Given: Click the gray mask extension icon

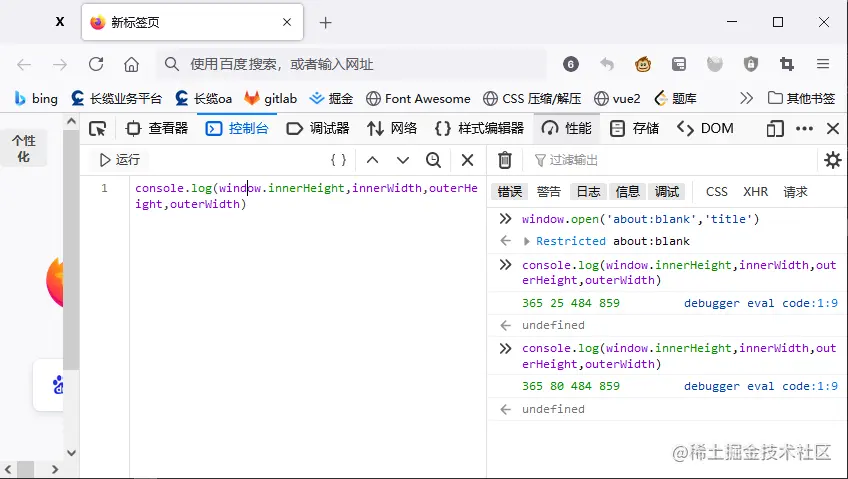Looking at the screenshot, I should coord(714,64).
